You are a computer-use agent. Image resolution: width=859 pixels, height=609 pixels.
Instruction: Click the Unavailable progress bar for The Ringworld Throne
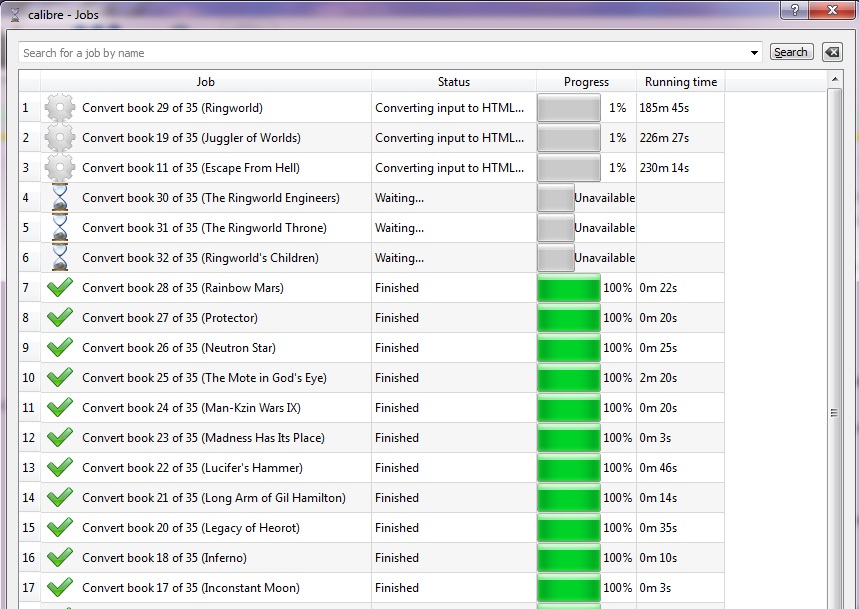556,228
